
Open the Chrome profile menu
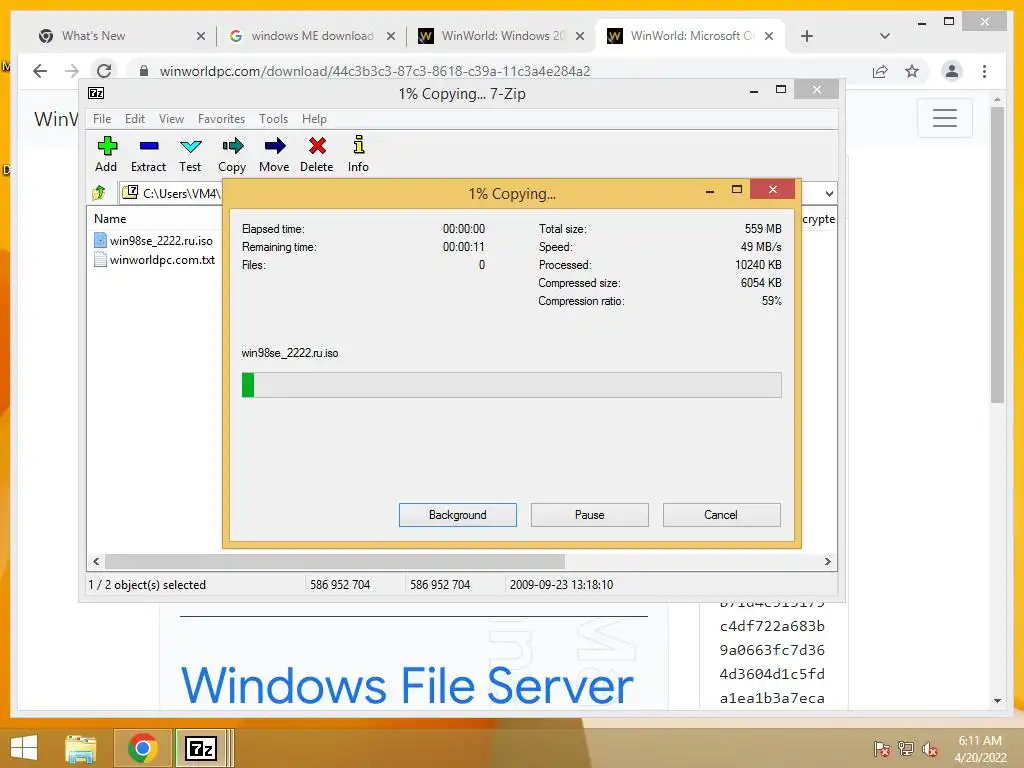click(x=952, y=71)
